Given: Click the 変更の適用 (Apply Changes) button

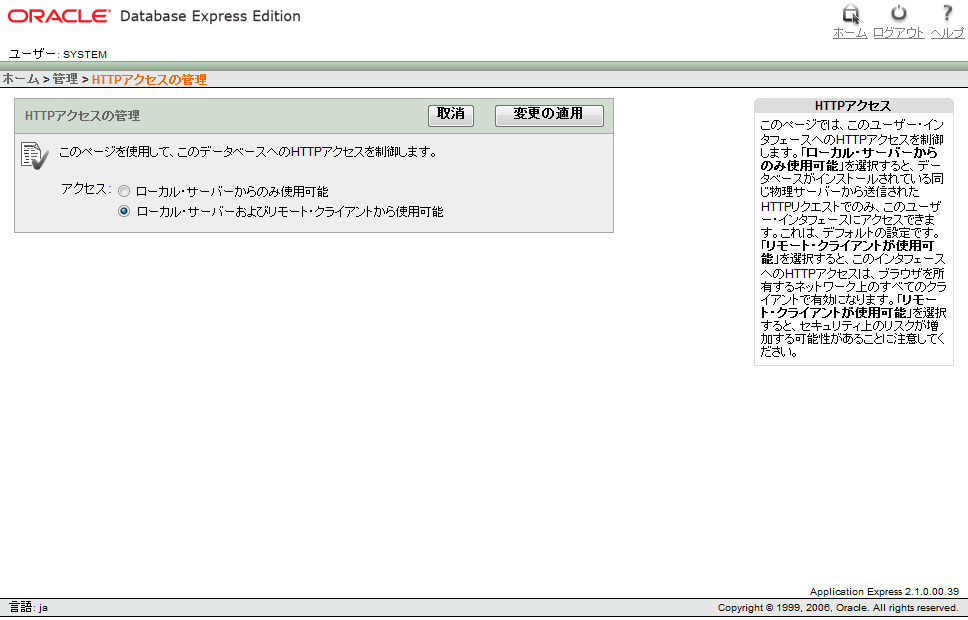Looking at the screenshot, I should click(549, 115).
